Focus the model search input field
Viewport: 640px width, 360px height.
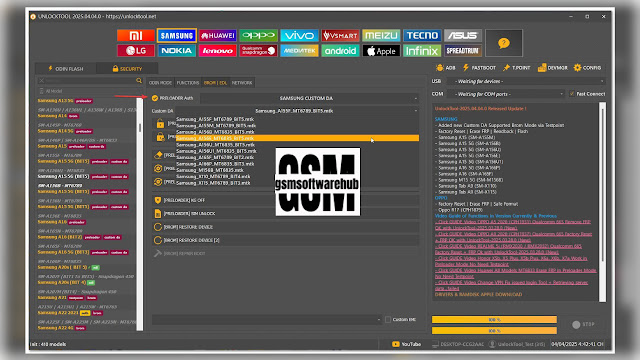coord(90,81)
